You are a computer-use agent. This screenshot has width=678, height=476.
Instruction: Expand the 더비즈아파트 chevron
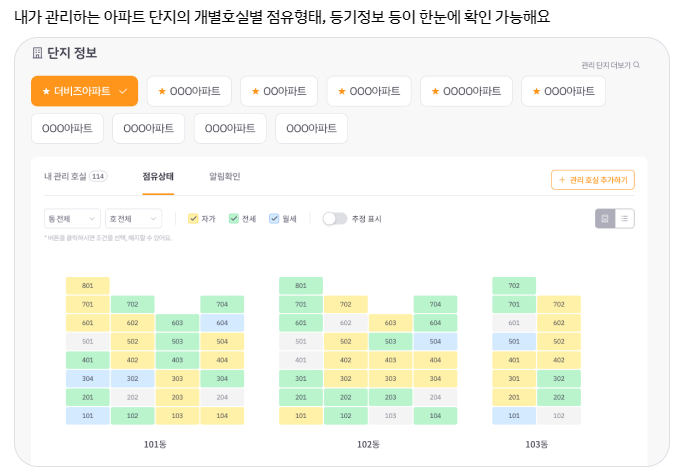tap(123, 91)
